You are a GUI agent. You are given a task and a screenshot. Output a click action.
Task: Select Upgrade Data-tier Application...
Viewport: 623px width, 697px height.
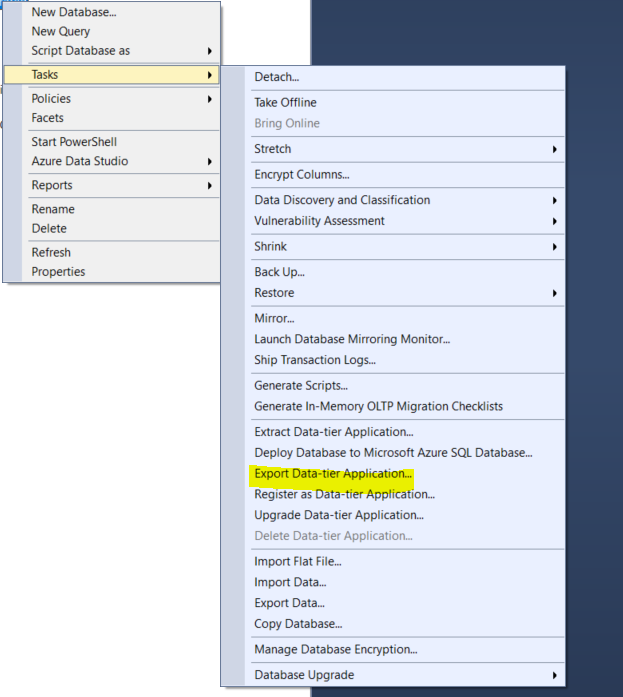(393, 515)
